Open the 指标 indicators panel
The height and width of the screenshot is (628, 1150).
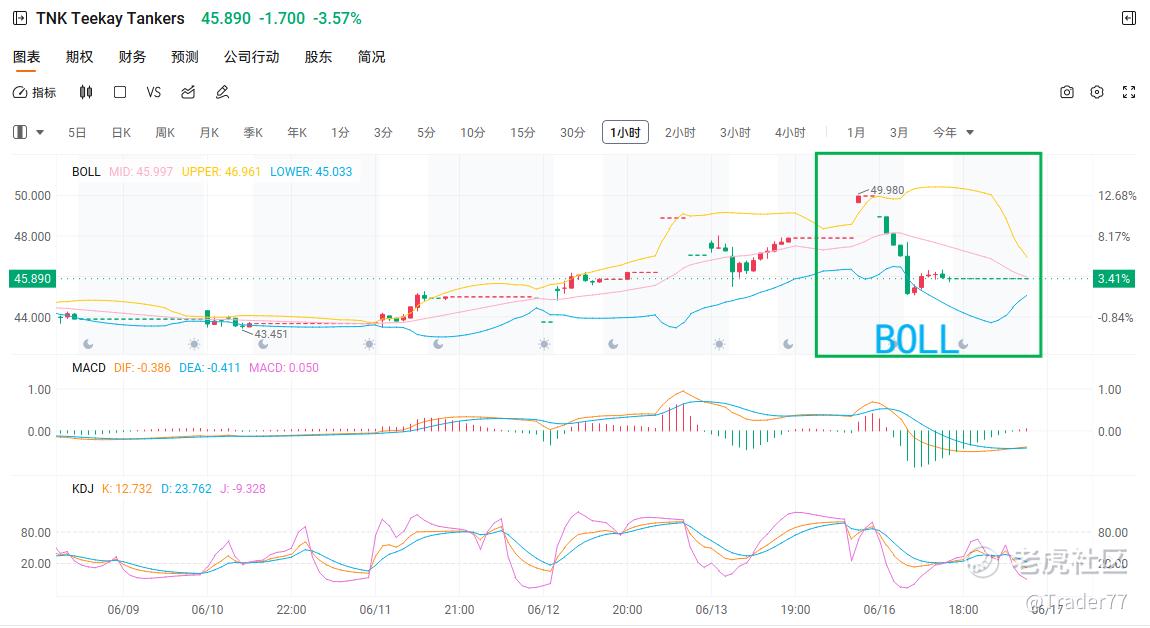34,92
